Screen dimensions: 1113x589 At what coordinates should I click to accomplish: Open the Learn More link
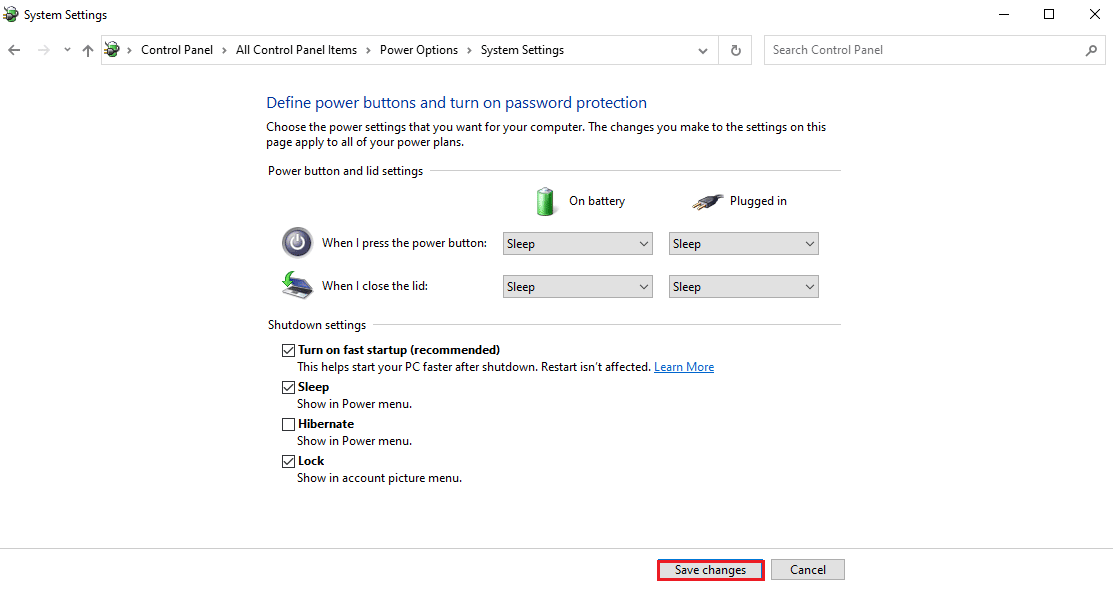coord(684,367)
